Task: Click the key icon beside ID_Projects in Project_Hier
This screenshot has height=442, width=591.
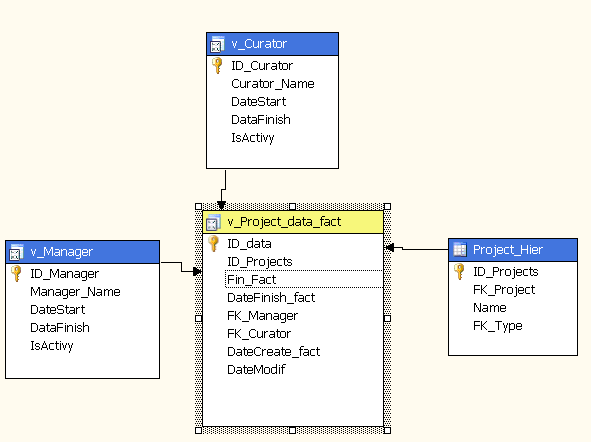Action: (459, 271)
